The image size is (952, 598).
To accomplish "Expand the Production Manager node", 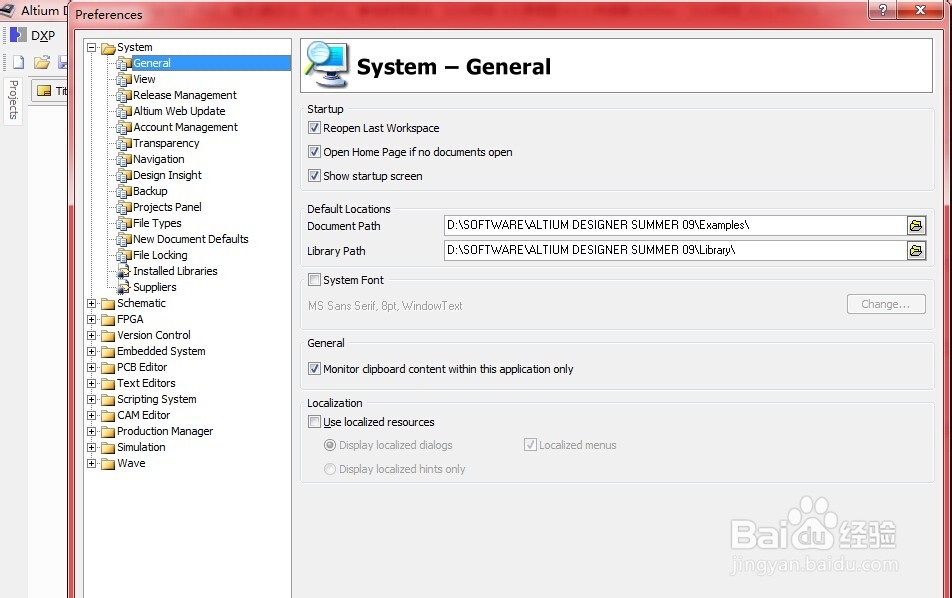I will pyautogui.click(x=92, y=431).
